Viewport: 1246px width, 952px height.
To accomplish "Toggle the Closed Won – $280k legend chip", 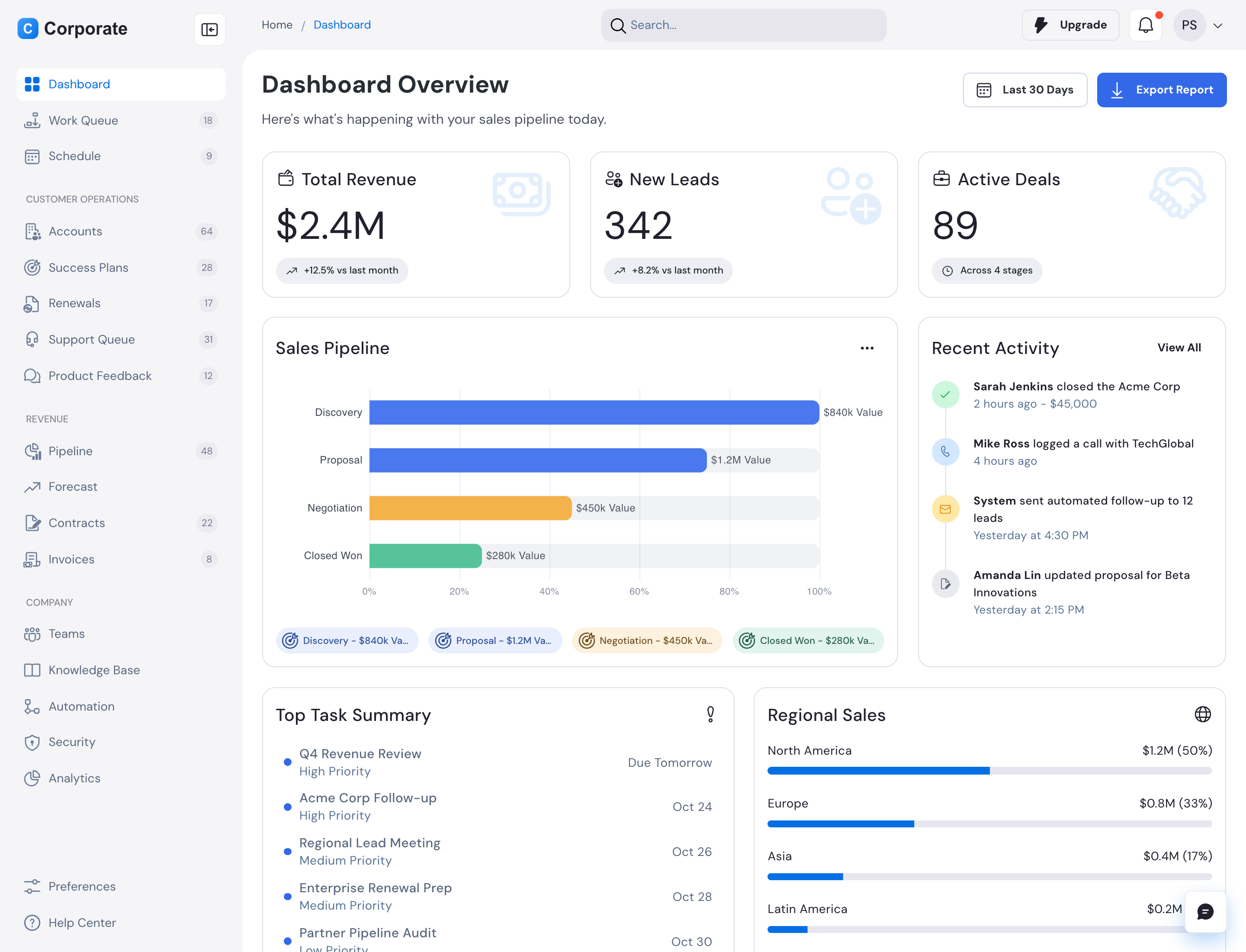I will point(808,640).
